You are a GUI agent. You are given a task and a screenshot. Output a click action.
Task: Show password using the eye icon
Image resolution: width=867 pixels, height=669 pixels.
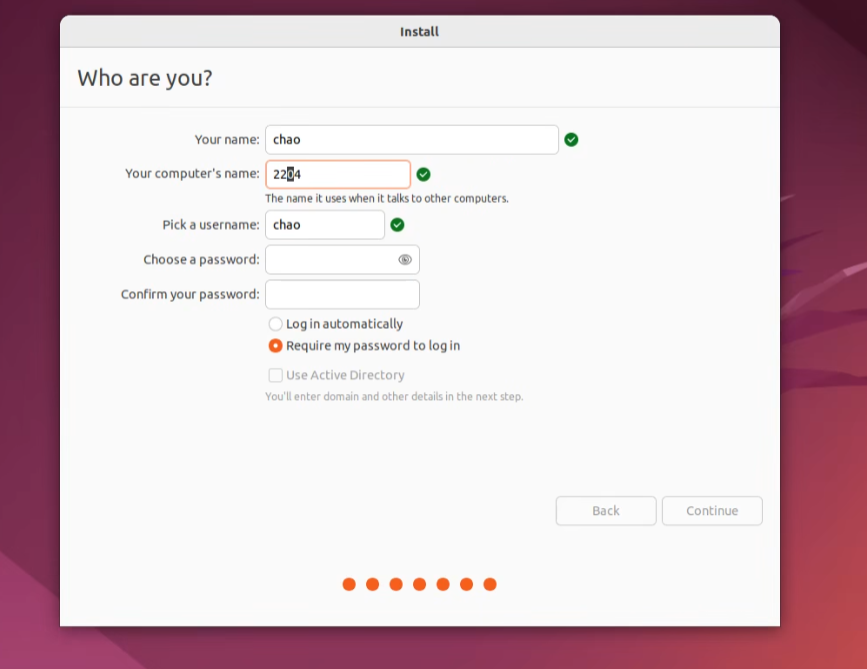[405, 260]
